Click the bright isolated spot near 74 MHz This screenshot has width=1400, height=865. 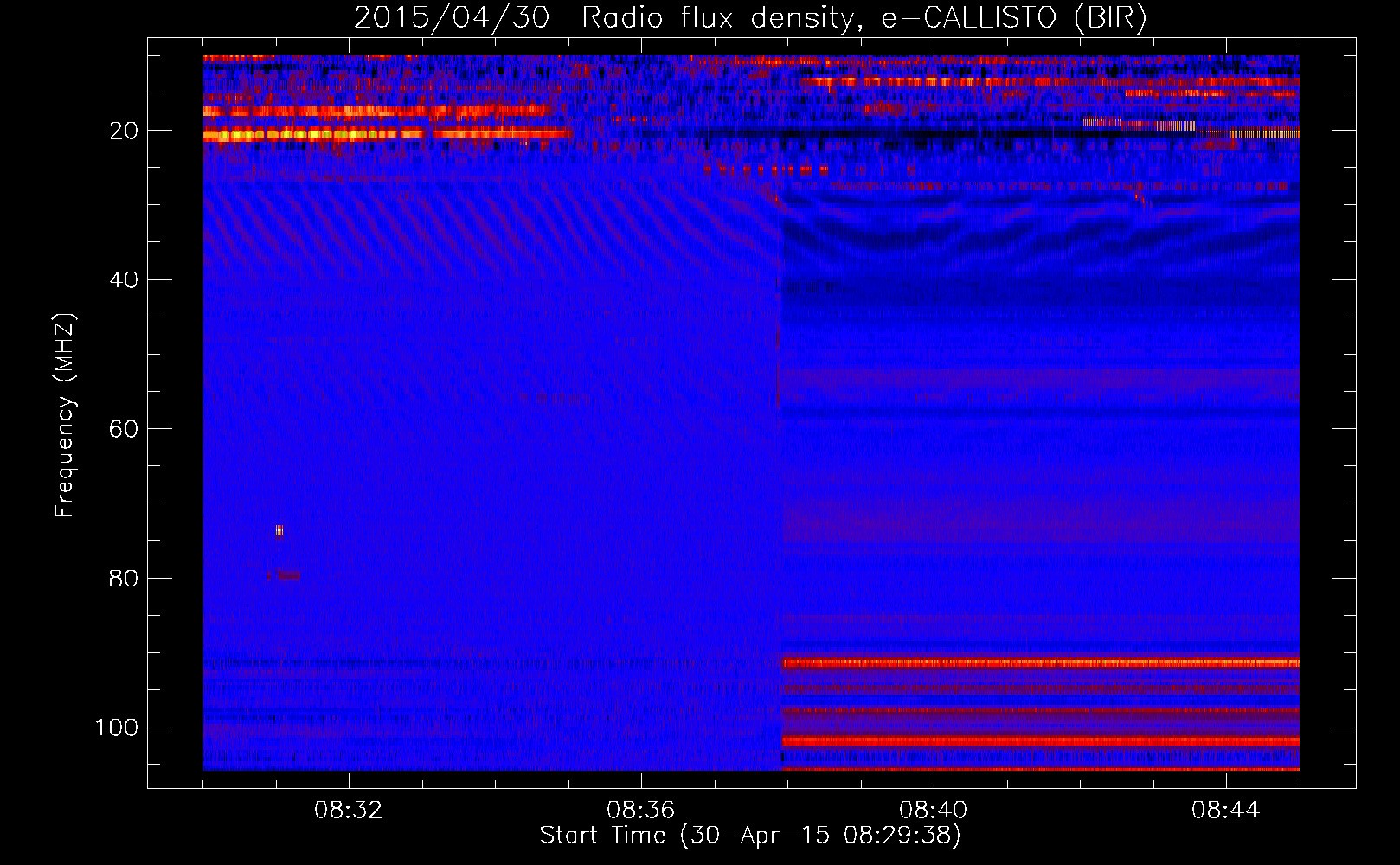[x=279, y=530]
